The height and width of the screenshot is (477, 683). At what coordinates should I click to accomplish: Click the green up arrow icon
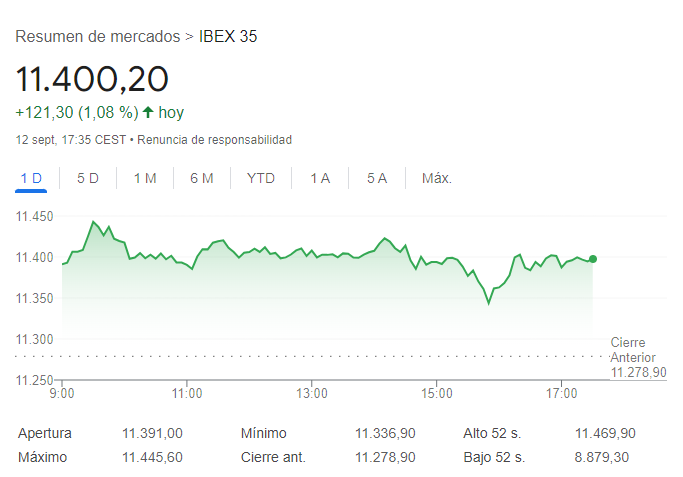coord(148,112)
